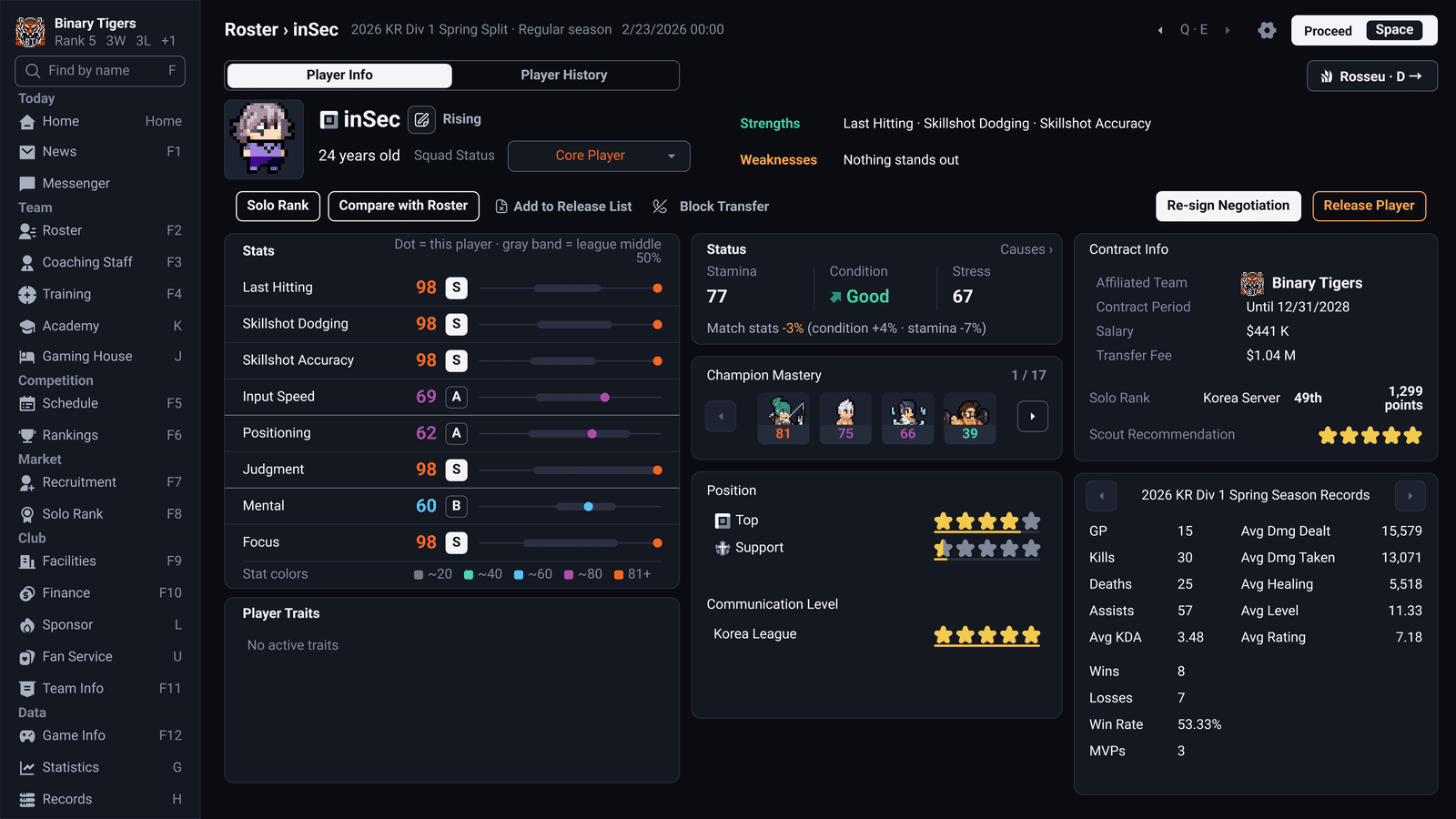This screenshot has width=1456, height=819.
Task: Expand Causes under Status
Action: pyautogui.click(x=1026, y=249)
